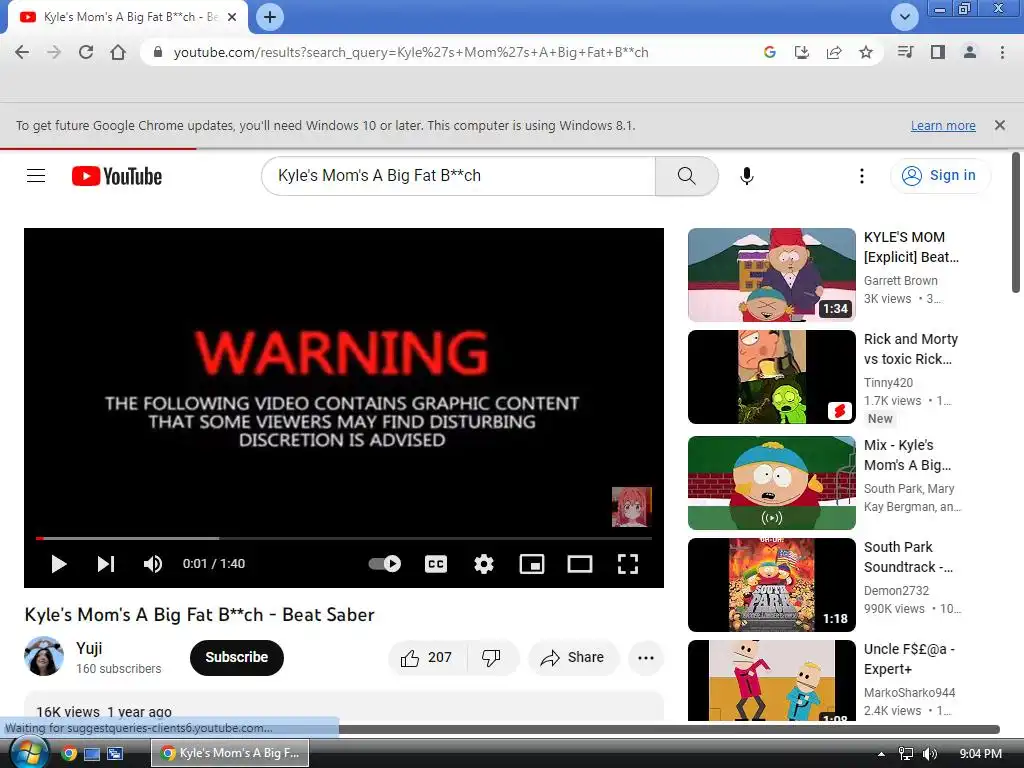
Task: Open the Rick and Morty vs toxic Rick short
Action: point(772,377)
